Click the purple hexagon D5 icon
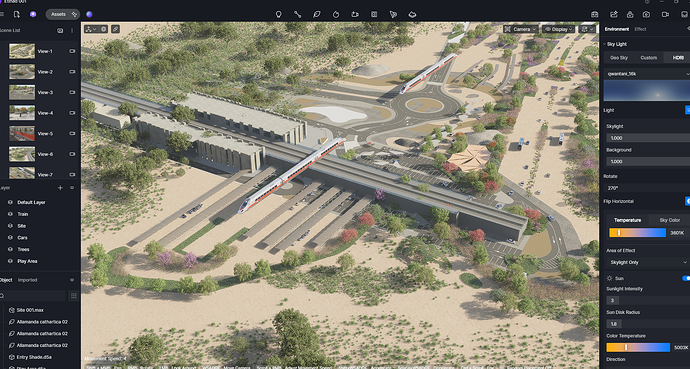The width and height of the screenshot is (690, 369). coord(33,15)
